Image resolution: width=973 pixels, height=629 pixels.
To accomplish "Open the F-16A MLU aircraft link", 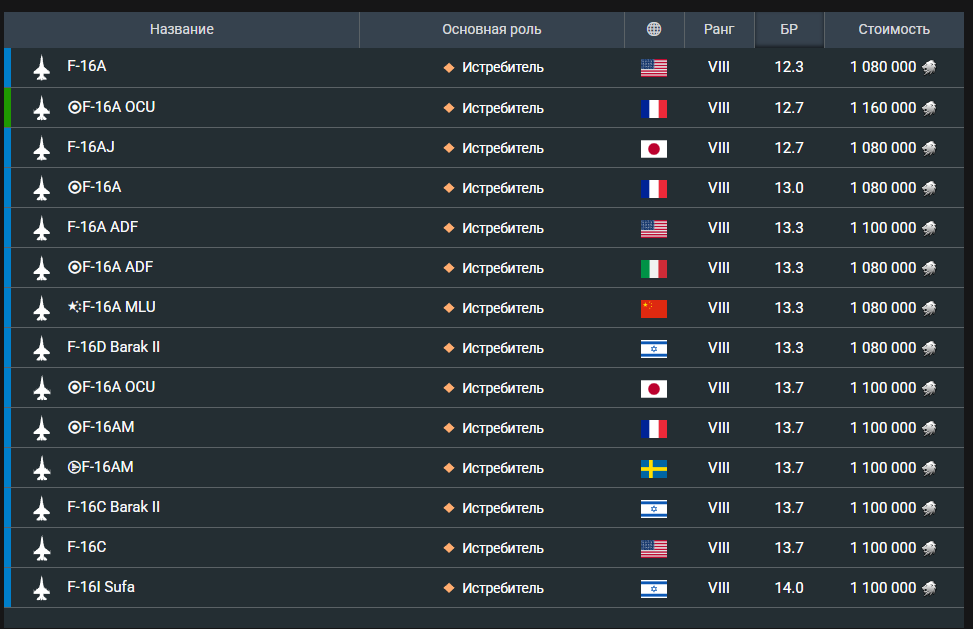I will (111, 307).
